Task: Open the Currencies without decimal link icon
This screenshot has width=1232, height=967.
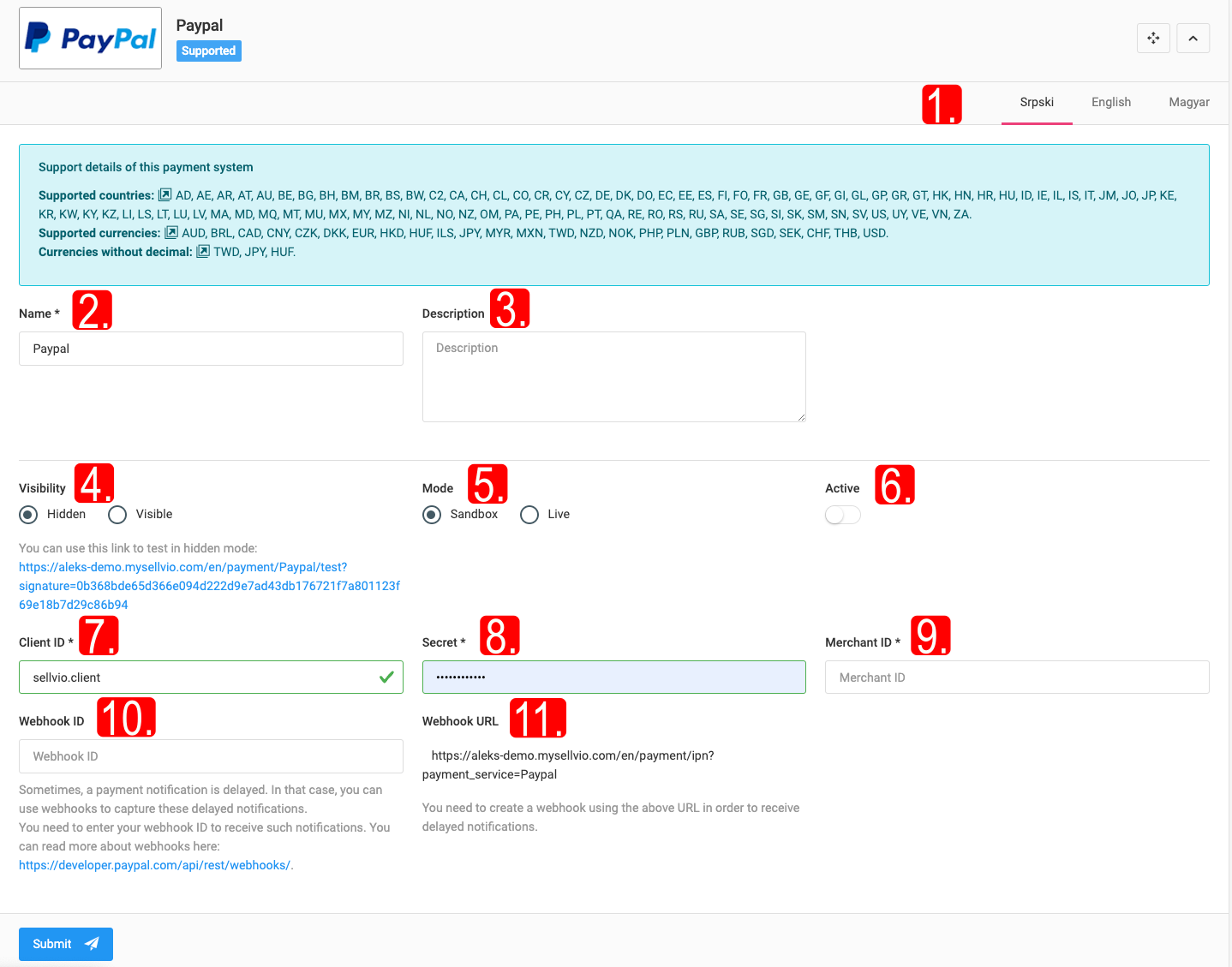Action: point(203,252)
